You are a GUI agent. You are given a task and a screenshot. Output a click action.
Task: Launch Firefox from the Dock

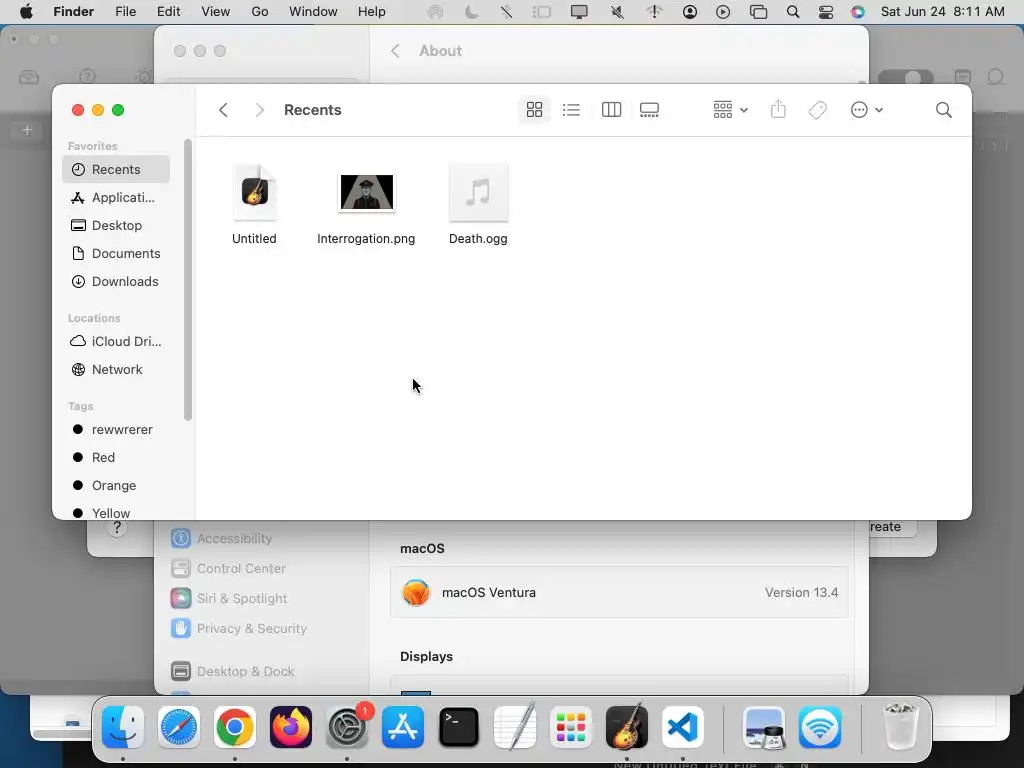pyautogui.click(x=291, y=727)
